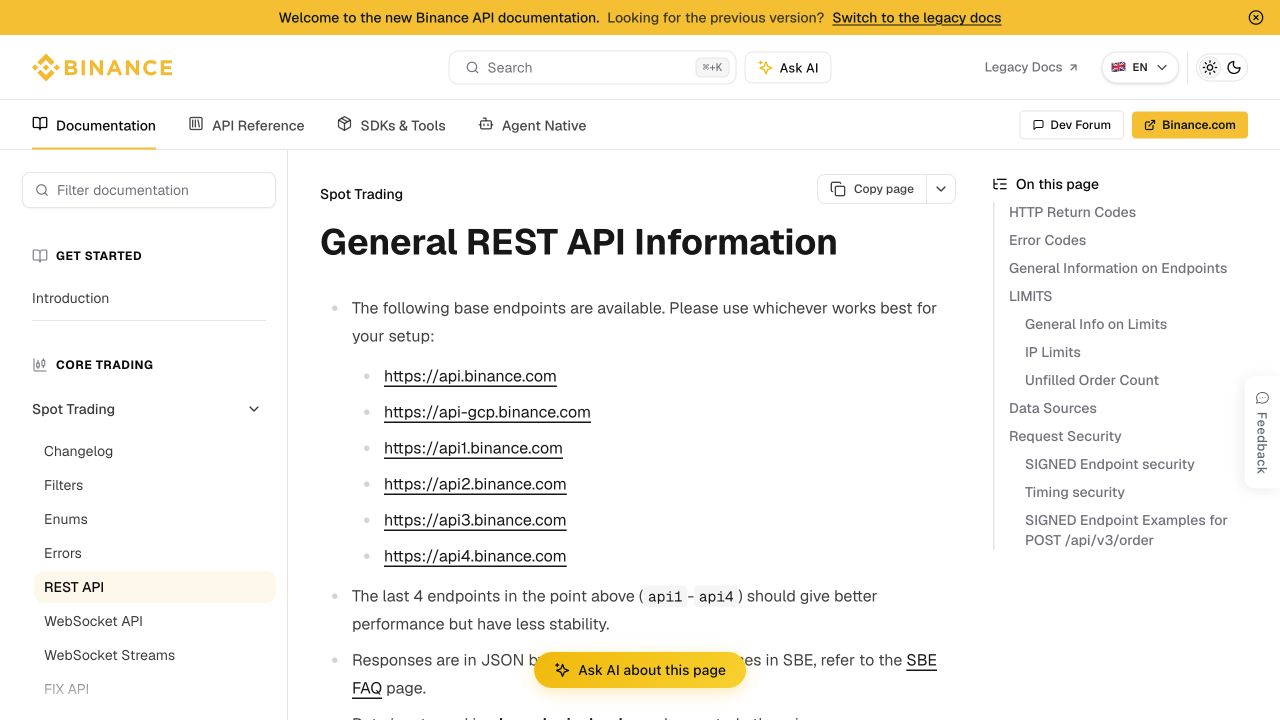Screen dimensions: 1280x720
Task: Jump to Unfilled Order Count section
Action: [1092, 380]
